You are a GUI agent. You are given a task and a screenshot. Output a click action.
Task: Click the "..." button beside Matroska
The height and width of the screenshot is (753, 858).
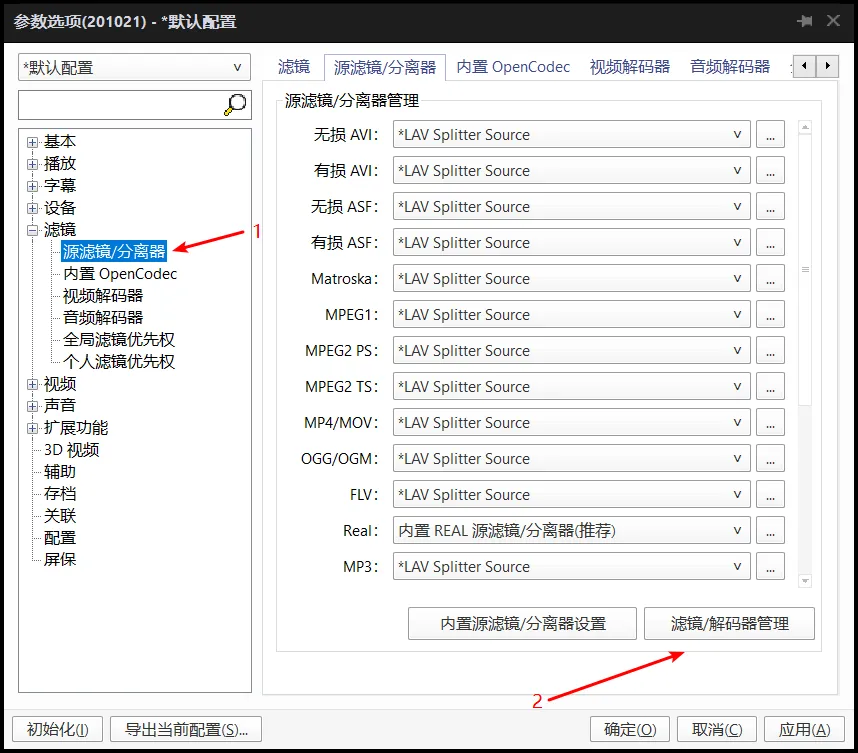[769, 278]
